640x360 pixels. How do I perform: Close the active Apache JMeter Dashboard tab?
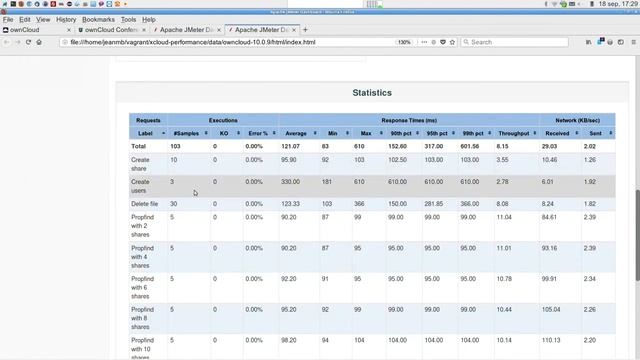click(x=293, y=30)
